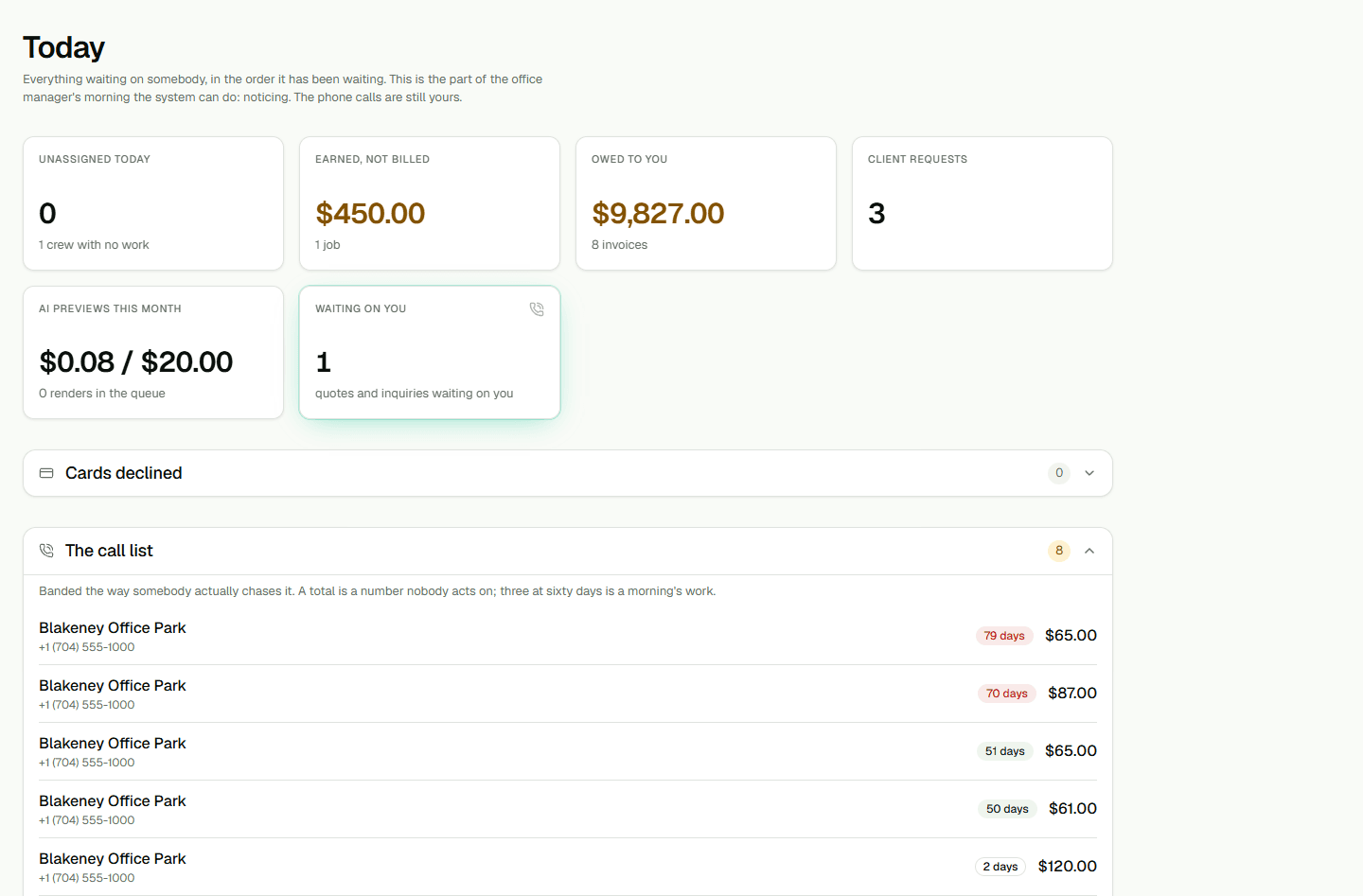
Task: Click the 8 count badge on The call list
Action: pos(1059,551)
